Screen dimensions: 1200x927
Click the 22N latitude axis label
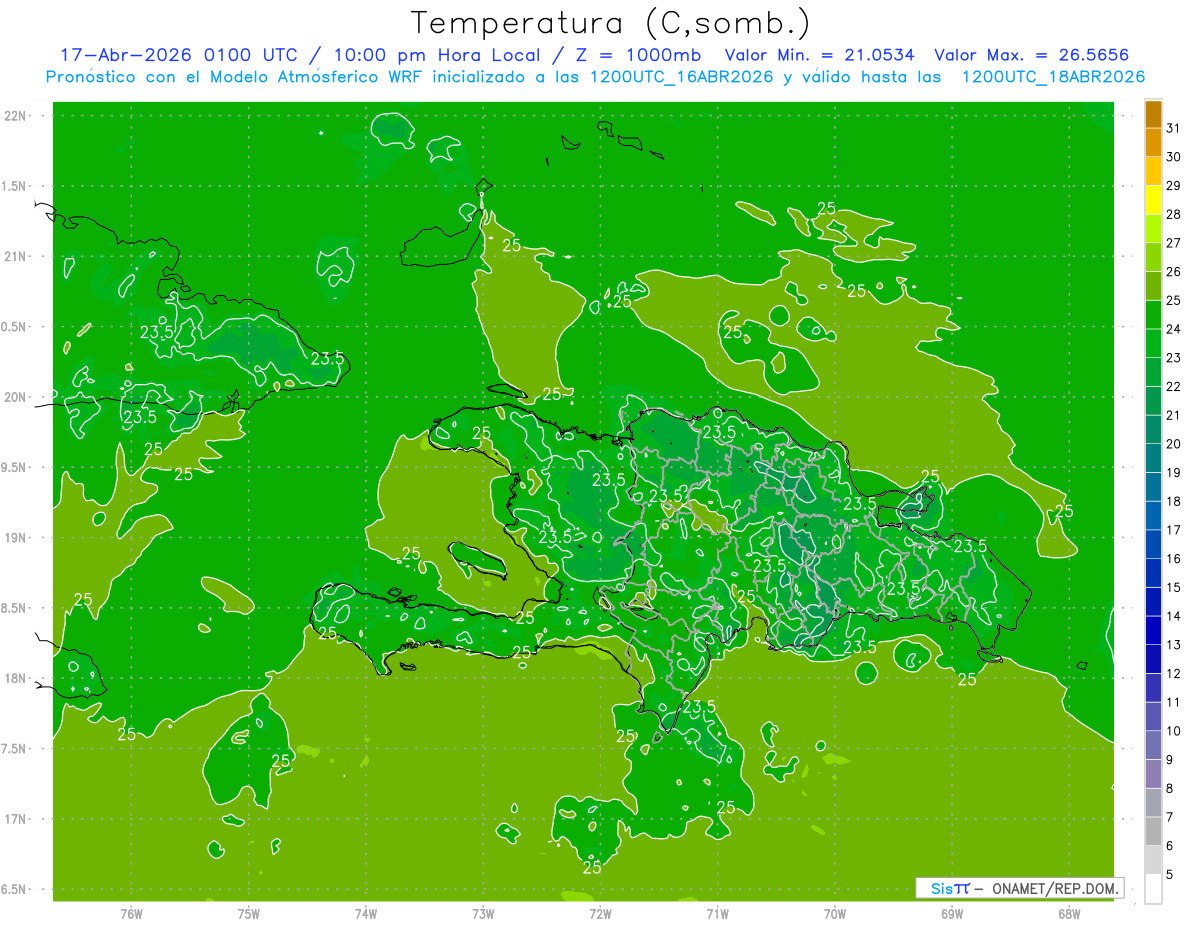coord(15,116)
